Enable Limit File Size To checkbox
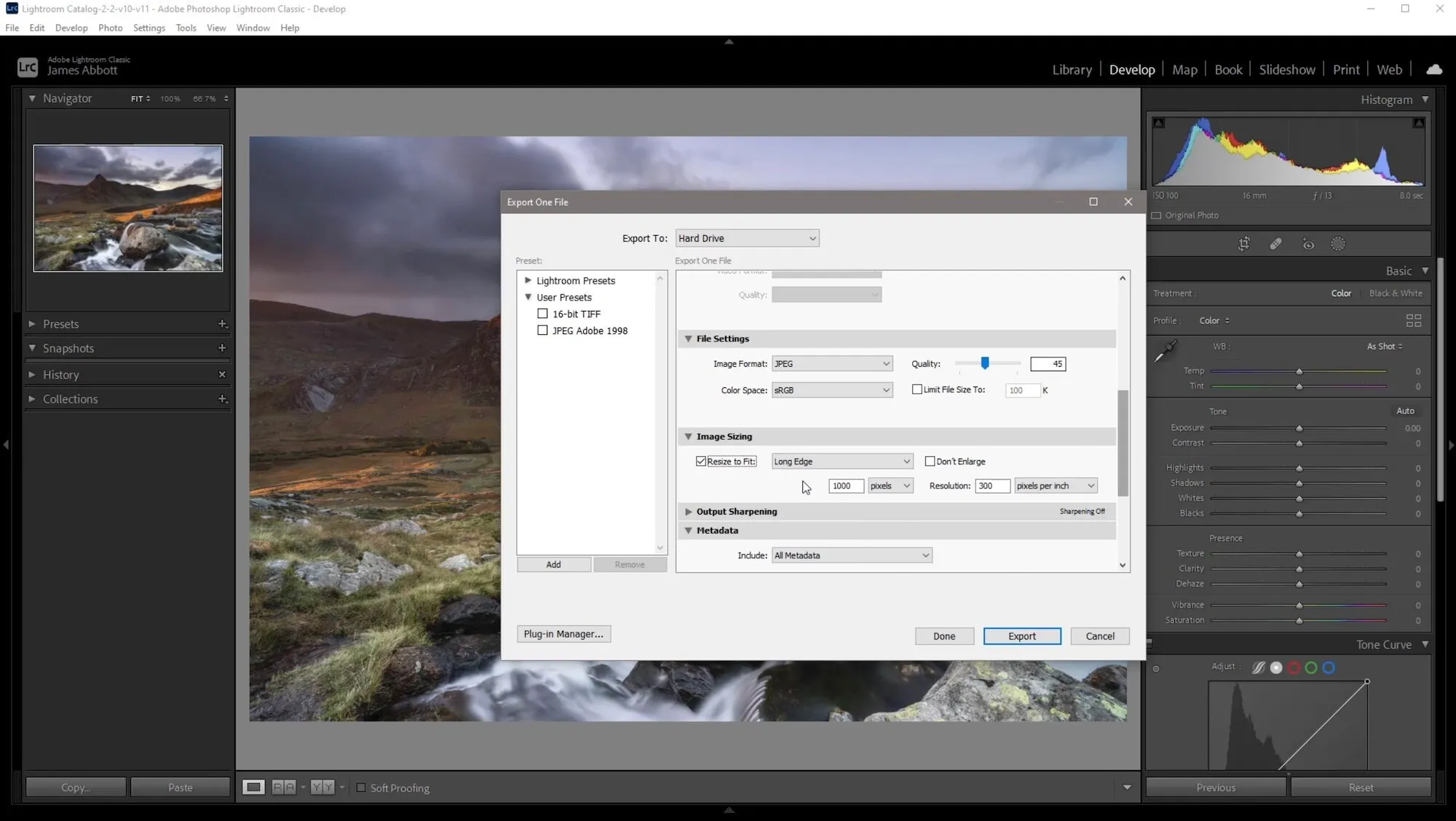The height and width of the screenshot is (821, 1456). [917, 389]
